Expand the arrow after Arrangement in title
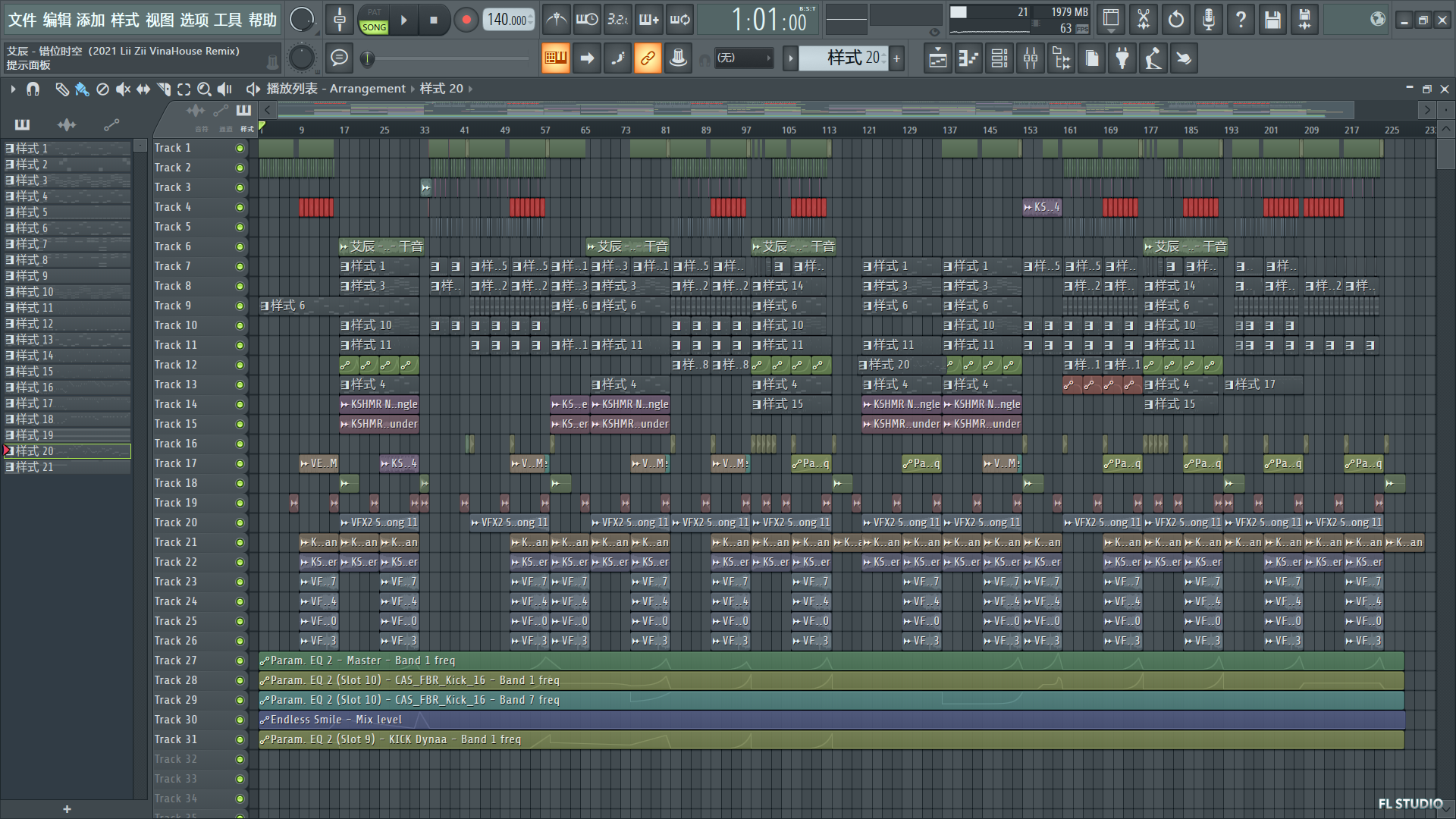Viewport: 1456px width, 819px height. point(413,89)
